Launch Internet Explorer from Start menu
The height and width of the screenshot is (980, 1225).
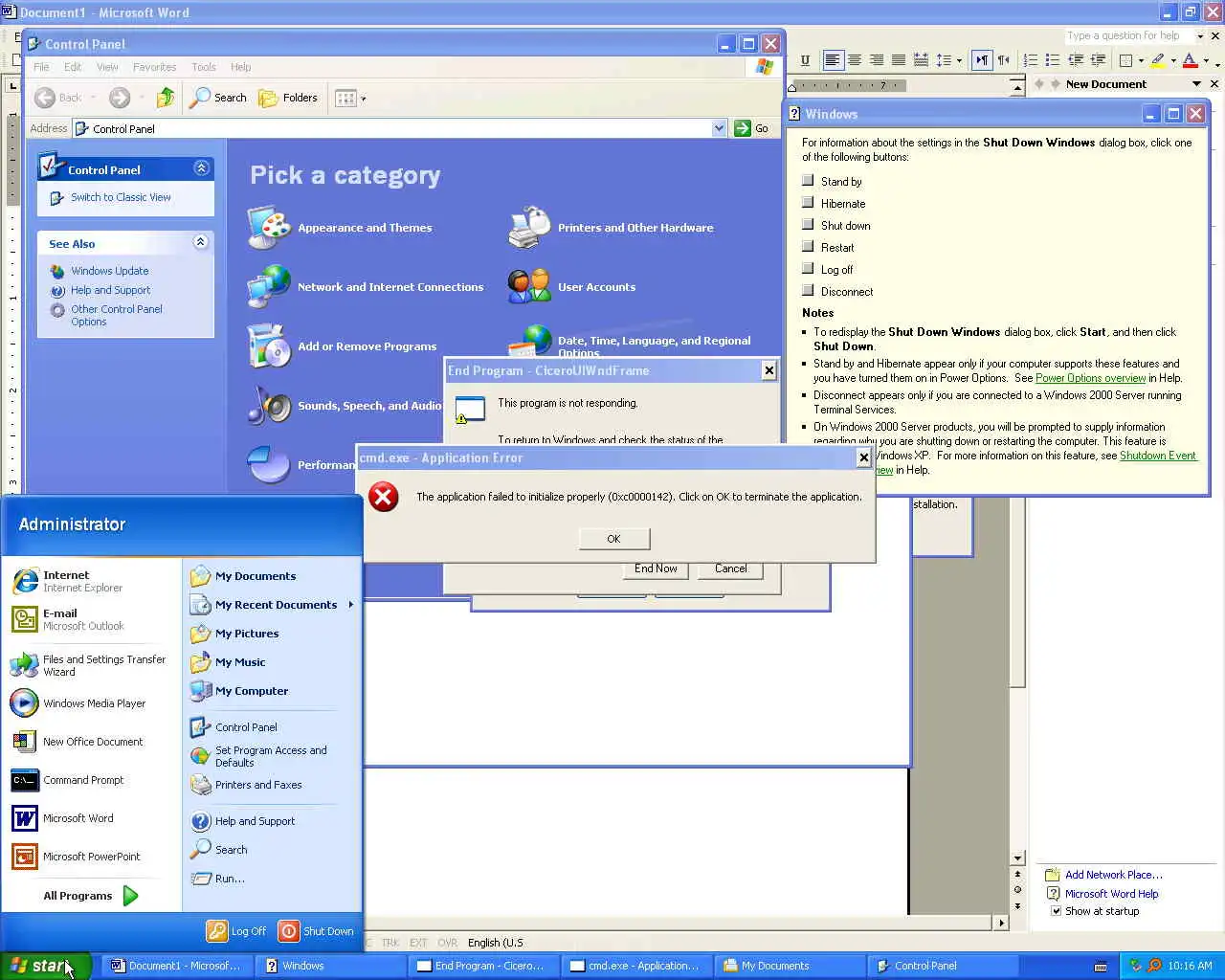pos(67,581)
